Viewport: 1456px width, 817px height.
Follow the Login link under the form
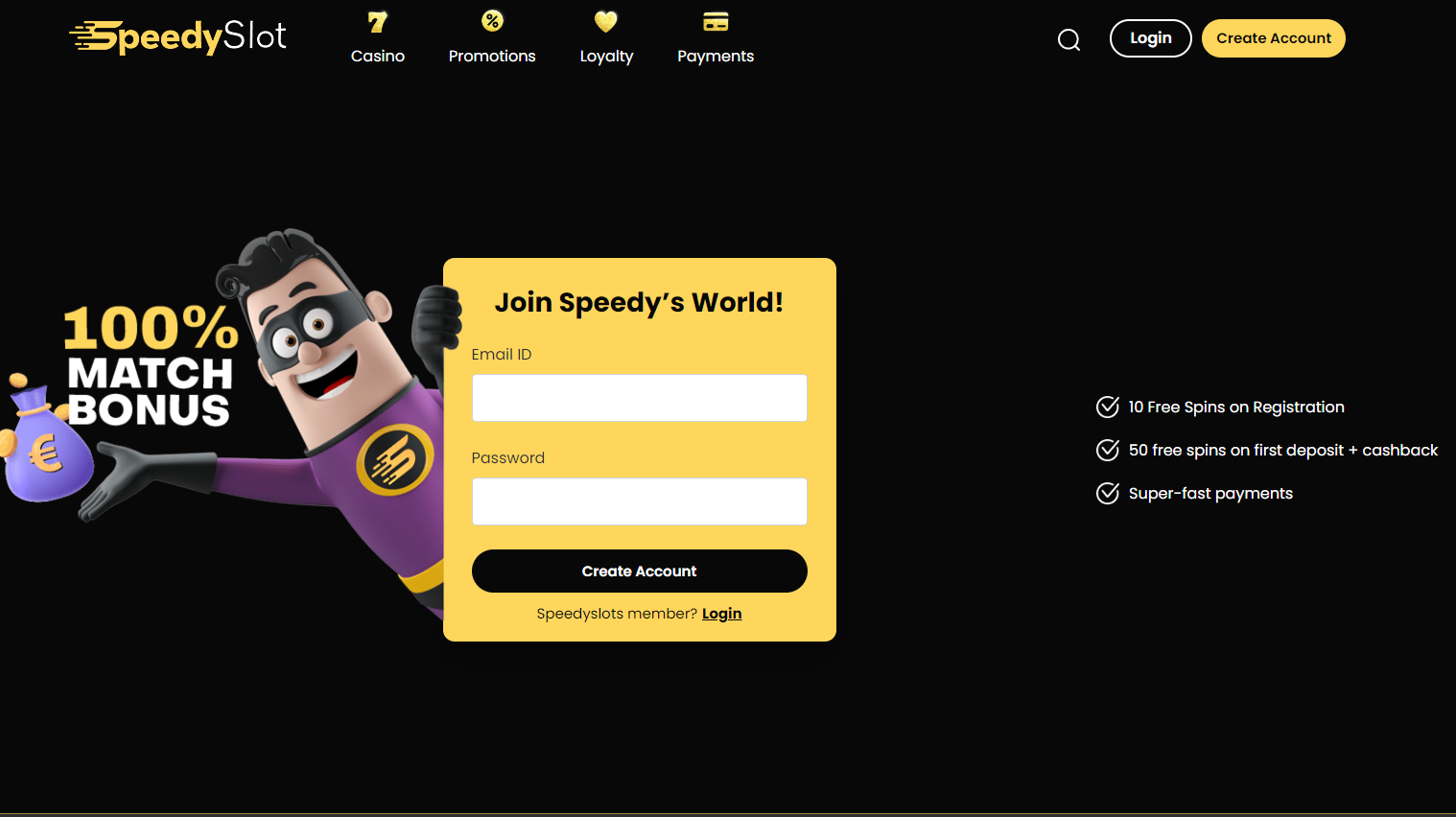coord(721,614)
